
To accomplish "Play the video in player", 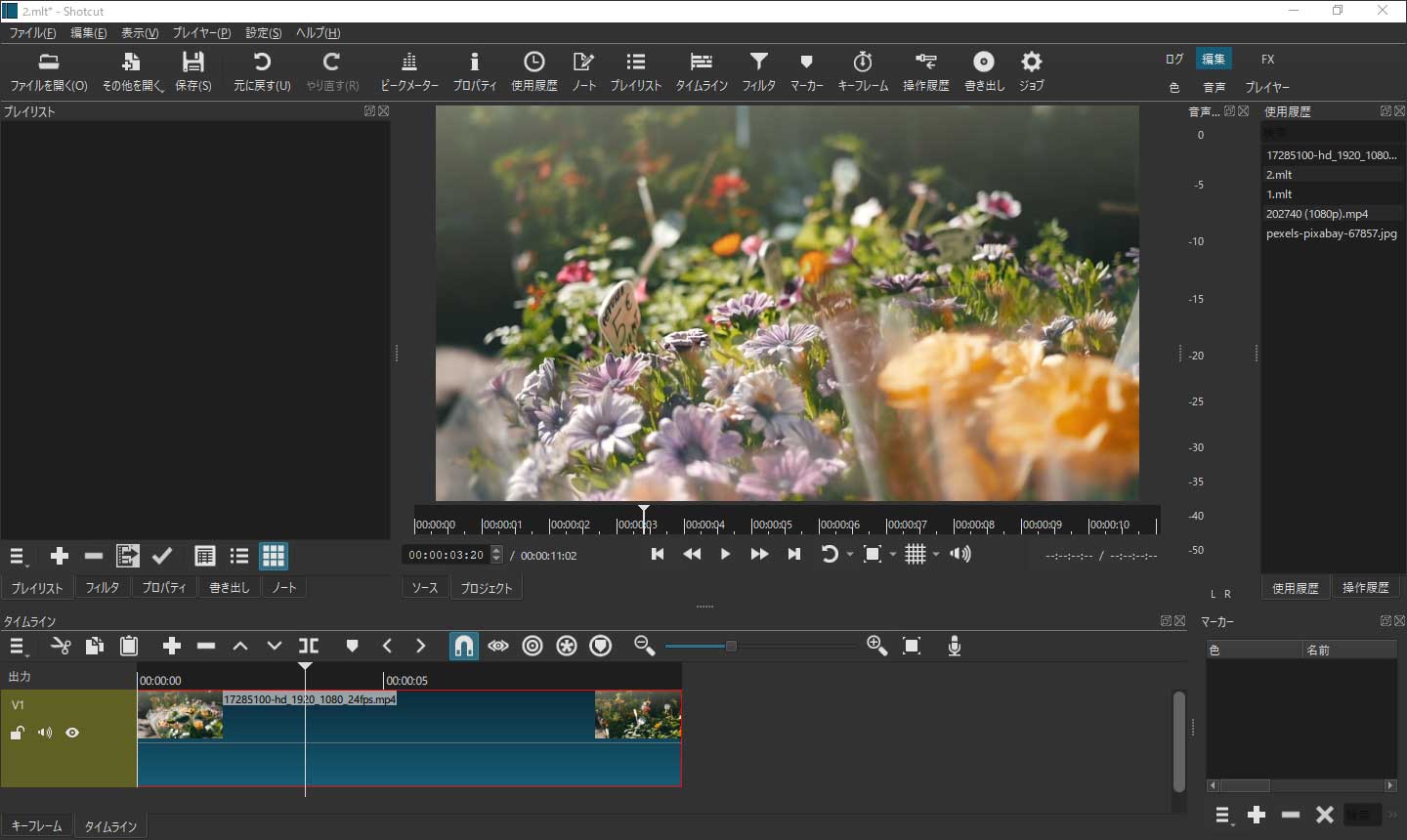I will (x=725, y=554).
